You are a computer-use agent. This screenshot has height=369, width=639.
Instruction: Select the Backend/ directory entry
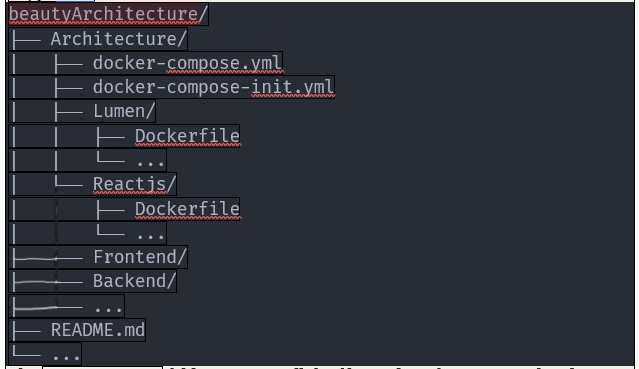[x=134, y=281]
